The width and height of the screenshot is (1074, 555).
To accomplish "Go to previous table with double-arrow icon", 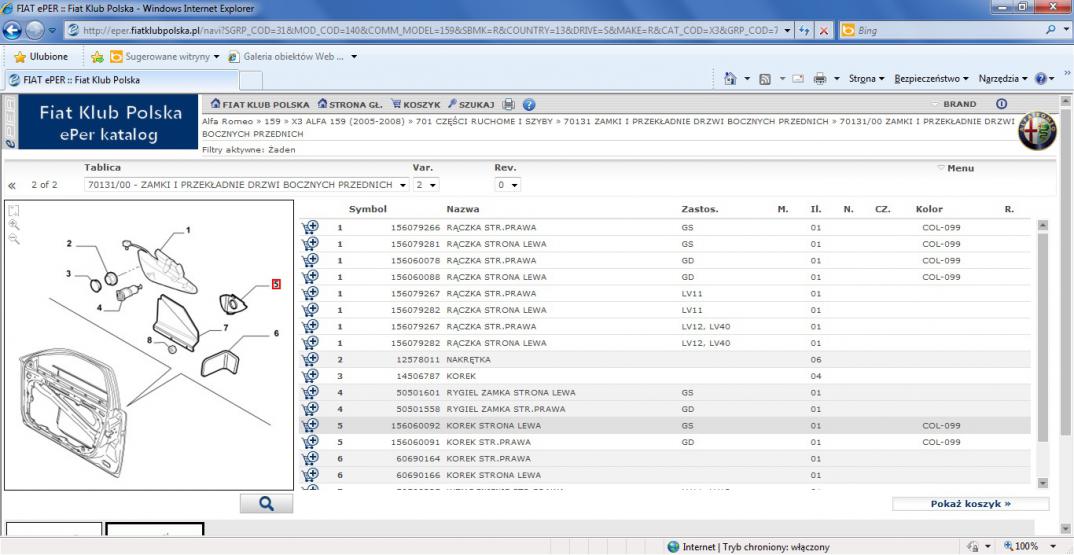I will (x=12, y=185).
